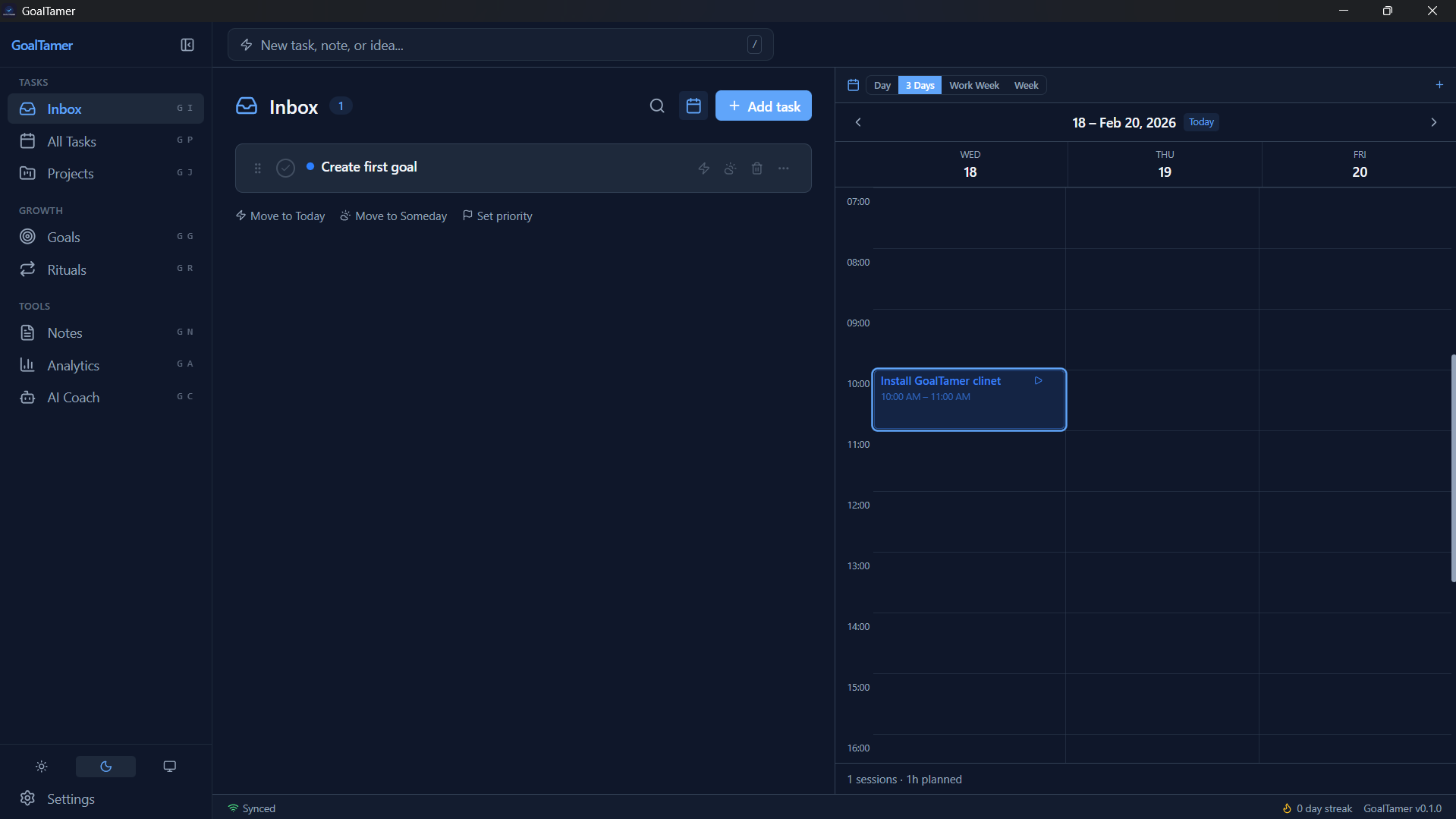Select system theme with monitor icon
Viewport: 1456px width, 819px height.
(169, 766)
